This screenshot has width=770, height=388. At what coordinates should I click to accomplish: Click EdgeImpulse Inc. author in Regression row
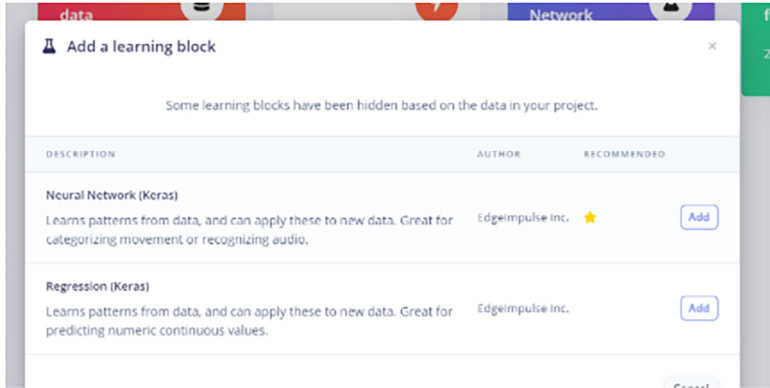pos(523,308)
